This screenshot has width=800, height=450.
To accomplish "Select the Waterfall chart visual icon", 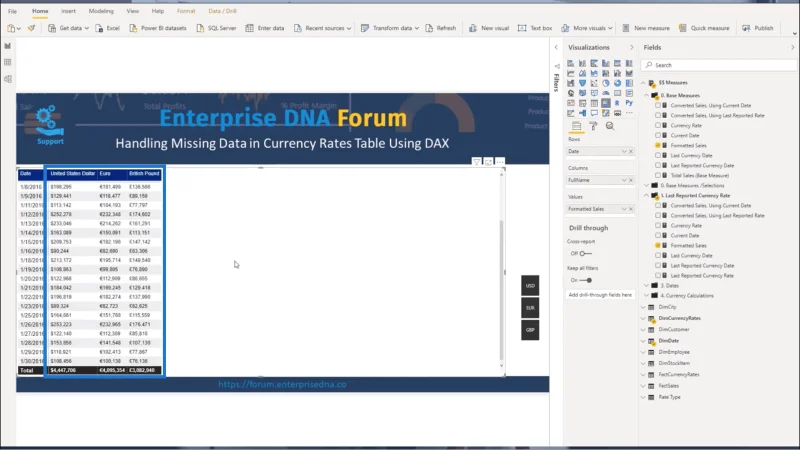I will click(570, 83).
